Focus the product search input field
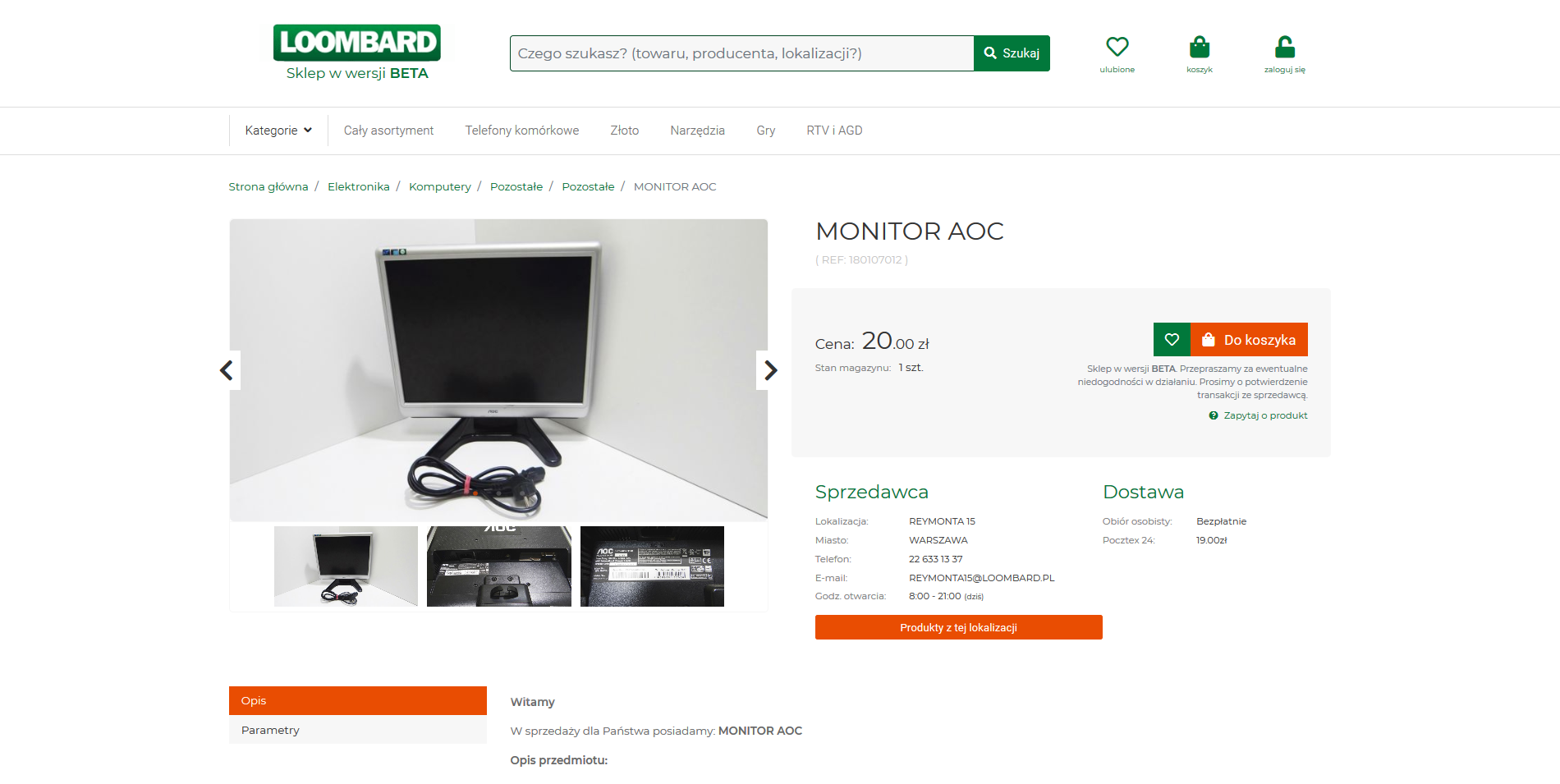Screen dimensions: 1560x784 click(x=742, y=53)
